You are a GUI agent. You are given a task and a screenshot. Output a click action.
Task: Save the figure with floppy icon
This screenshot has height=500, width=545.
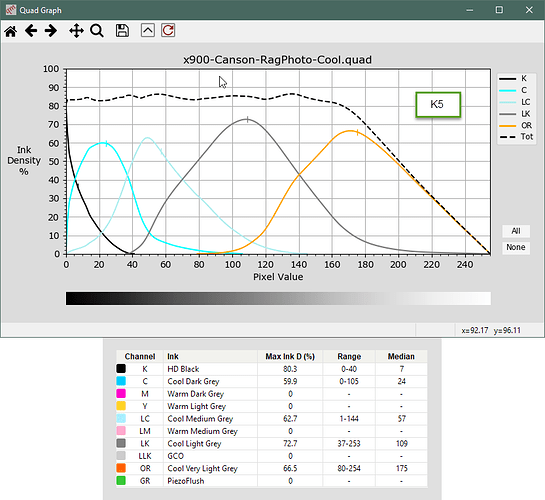(x=122, y=31)
